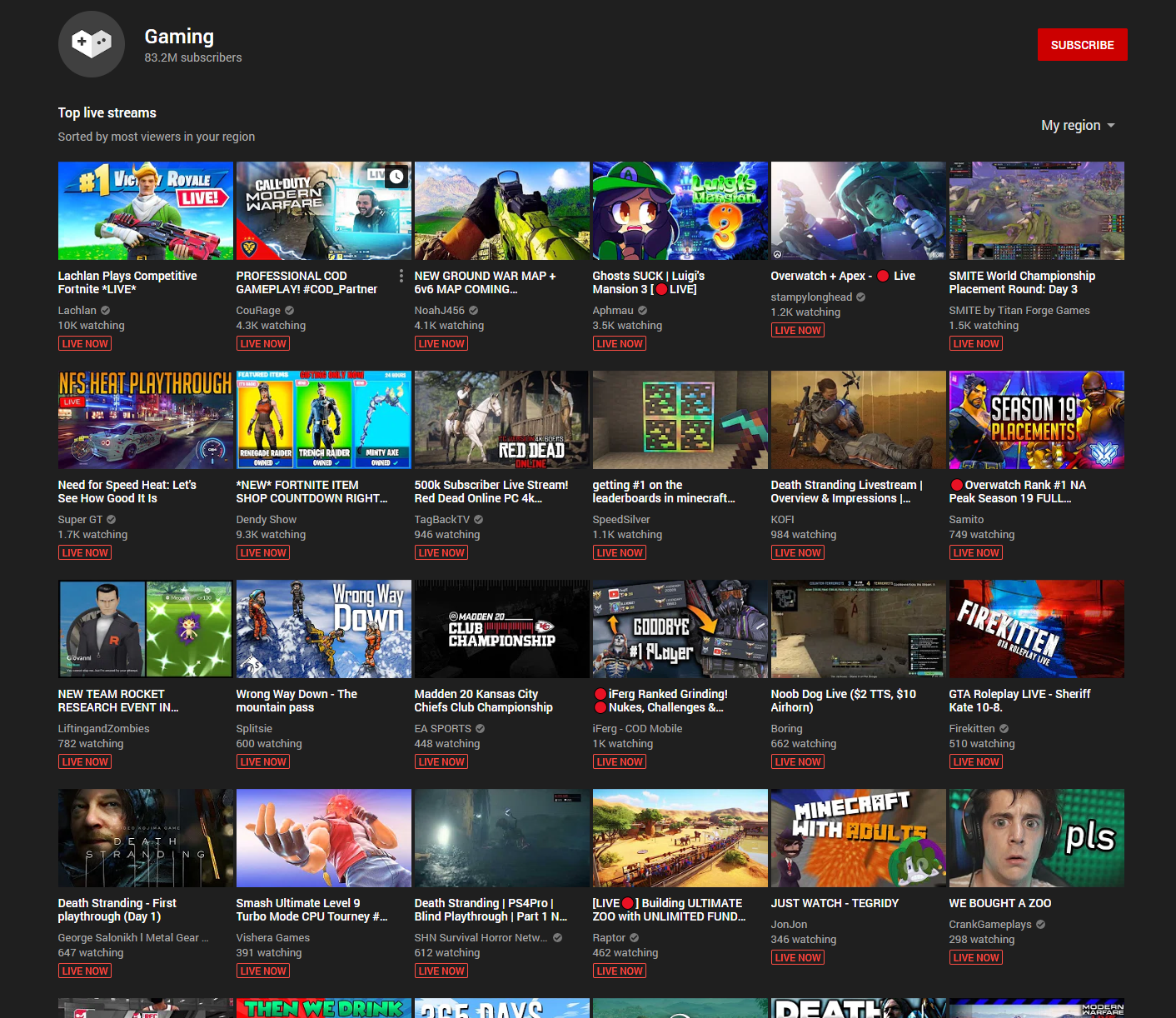1176x1018 pixels.
Task: Open the Fortnite item shop thumbnail
Action: click(324, 420)
